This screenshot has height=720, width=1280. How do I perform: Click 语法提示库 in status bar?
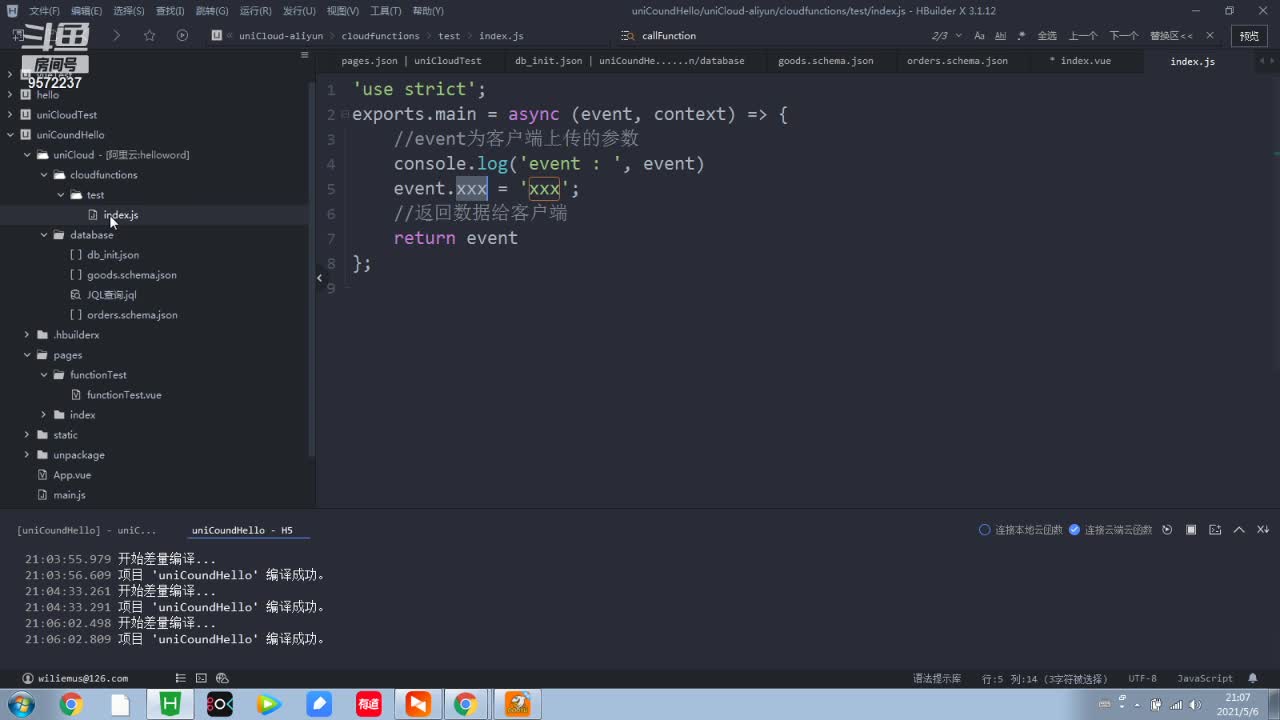(x=937, y=678)
